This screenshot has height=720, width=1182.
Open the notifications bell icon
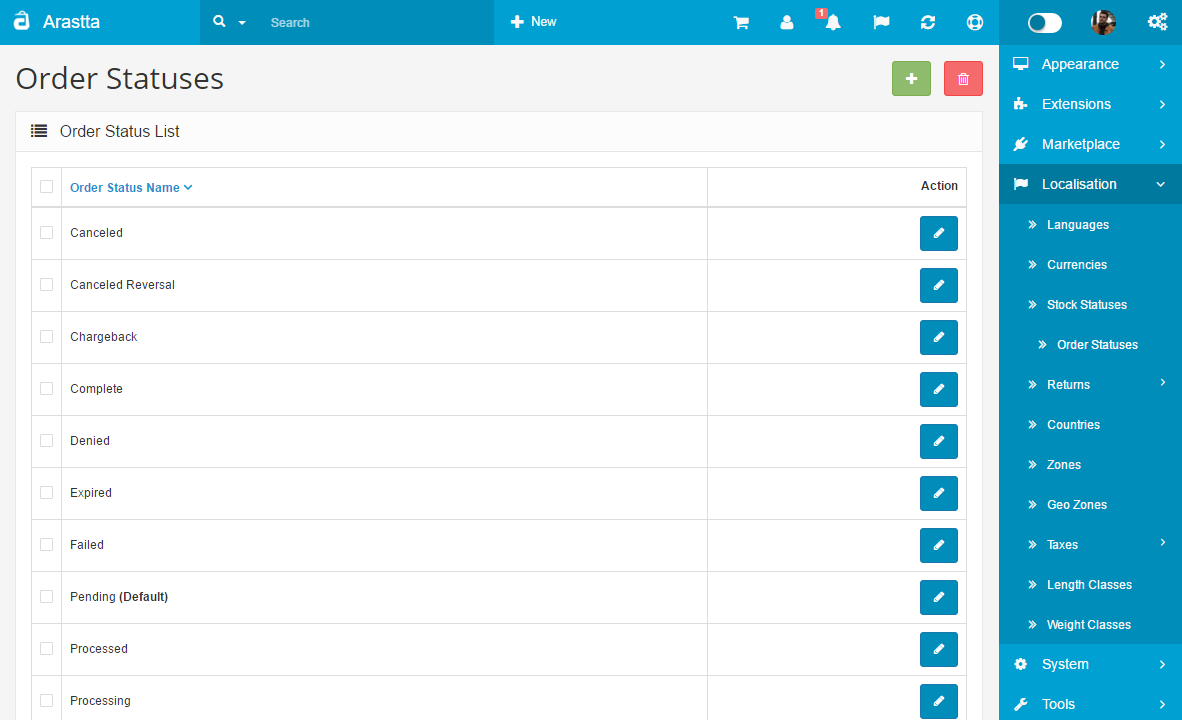[x=832, y=23]
